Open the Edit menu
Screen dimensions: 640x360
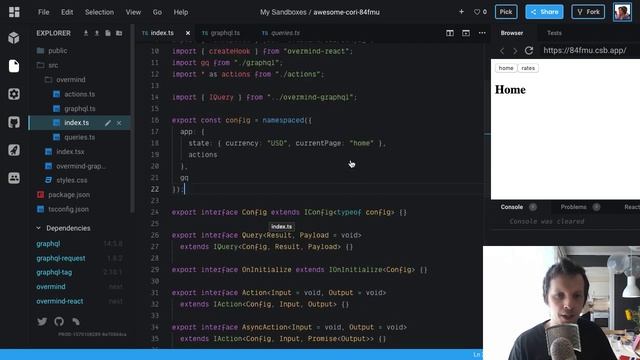pos(67,12)
